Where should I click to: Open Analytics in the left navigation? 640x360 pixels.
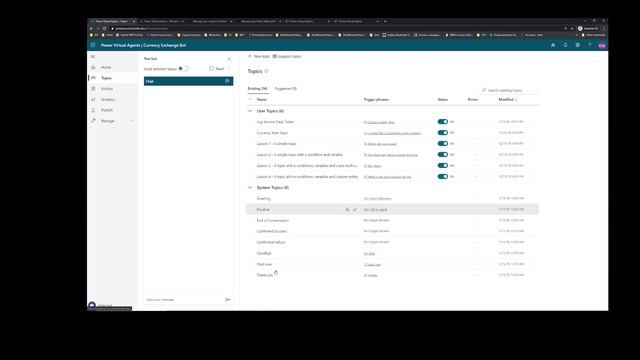pos(108,100)
